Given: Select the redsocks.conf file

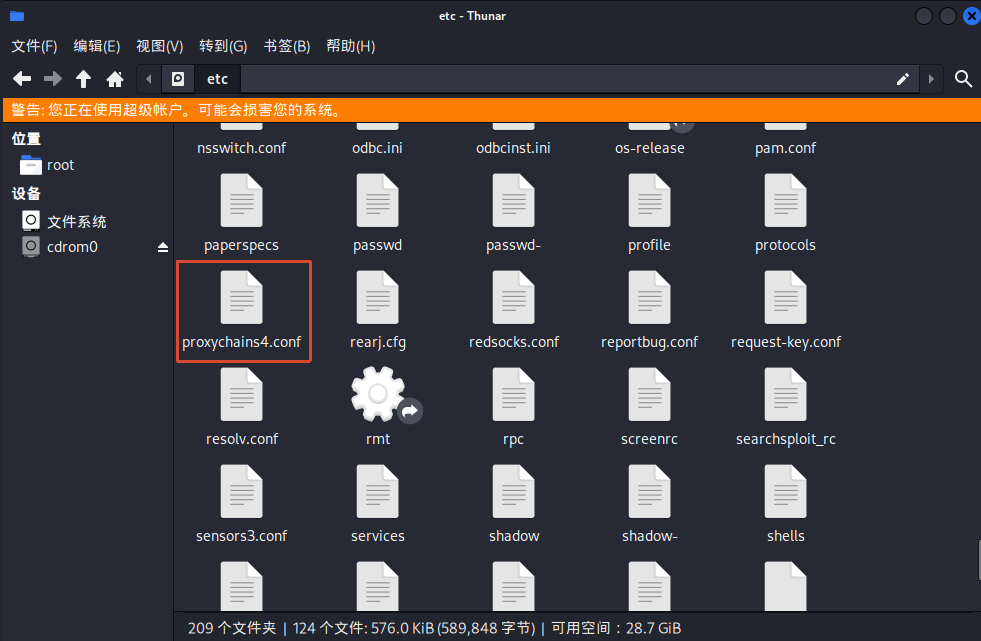Looking at the screenshot, I should click(514, 311).
